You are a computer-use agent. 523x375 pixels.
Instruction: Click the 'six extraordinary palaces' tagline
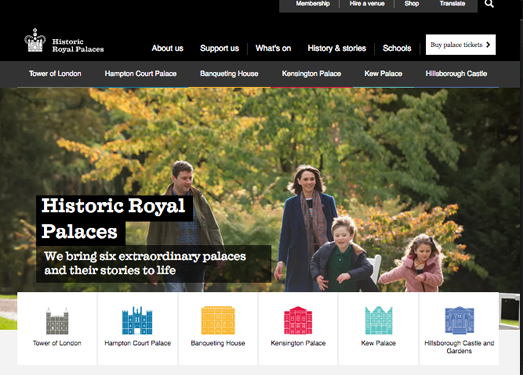(x=145, y=263)
